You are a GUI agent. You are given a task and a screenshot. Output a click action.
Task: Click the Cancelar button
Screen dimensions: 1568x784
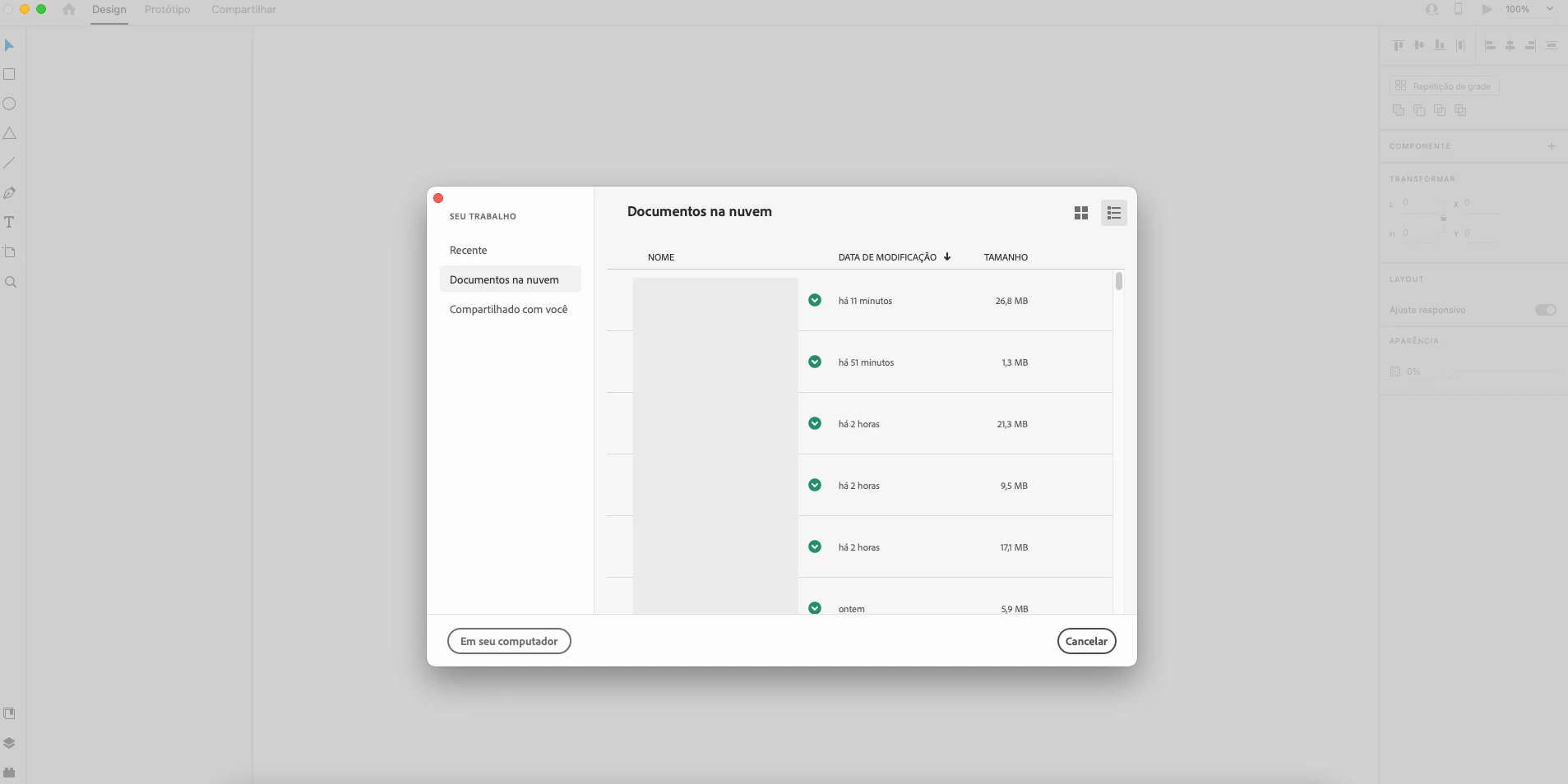[x=1086, y=641]
